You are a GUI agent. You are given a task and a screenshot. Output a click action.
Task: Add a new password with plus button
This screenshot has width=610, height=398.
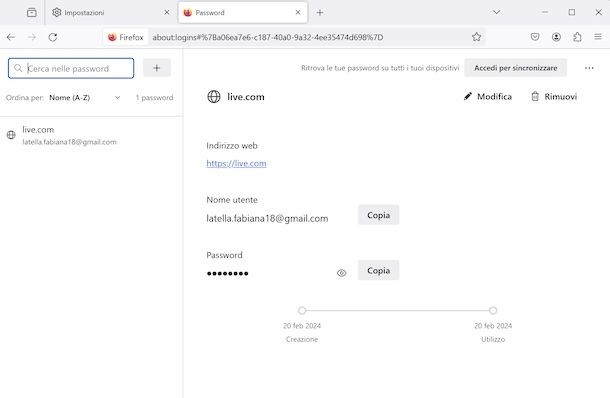(x=157, y=68)
